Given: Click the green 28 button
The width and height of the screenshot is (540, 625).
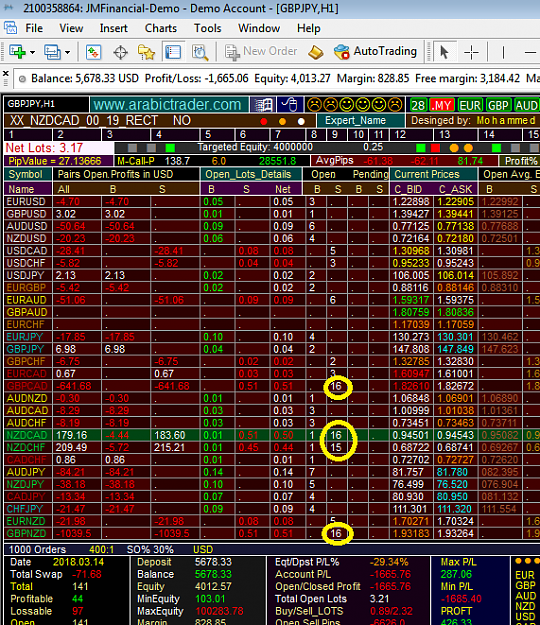Looking at the screenshot, I should coord(418,105).
